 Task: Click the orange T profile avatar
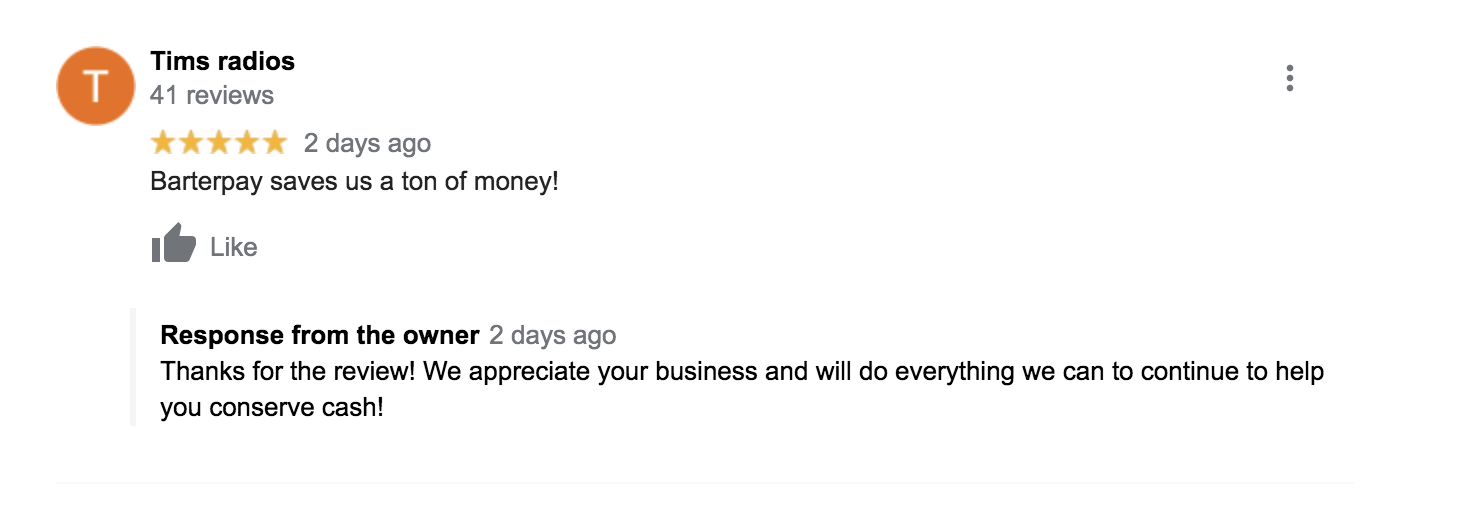pyautogui.click(x=95, y=86)
